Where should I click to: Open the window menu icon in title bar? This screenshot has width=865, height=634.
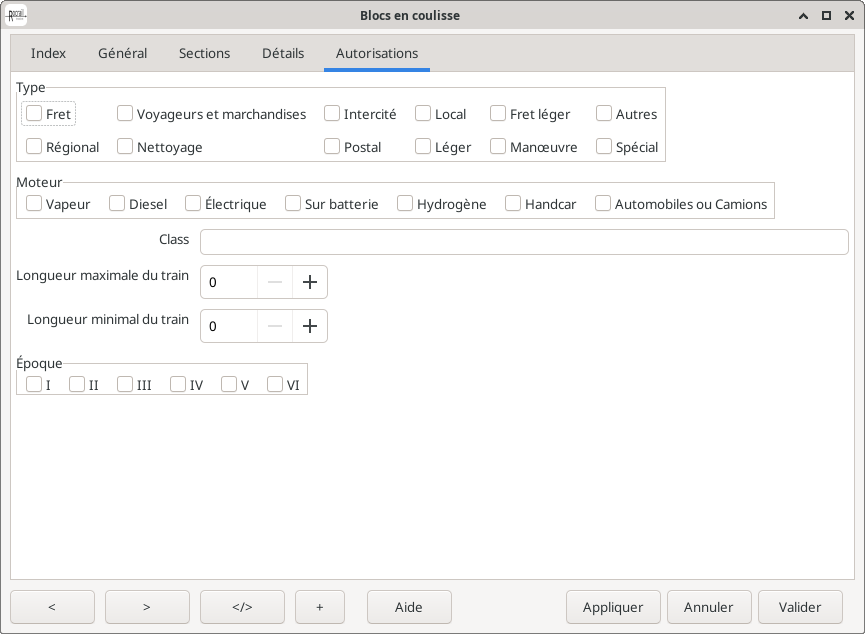pos(17,15)
